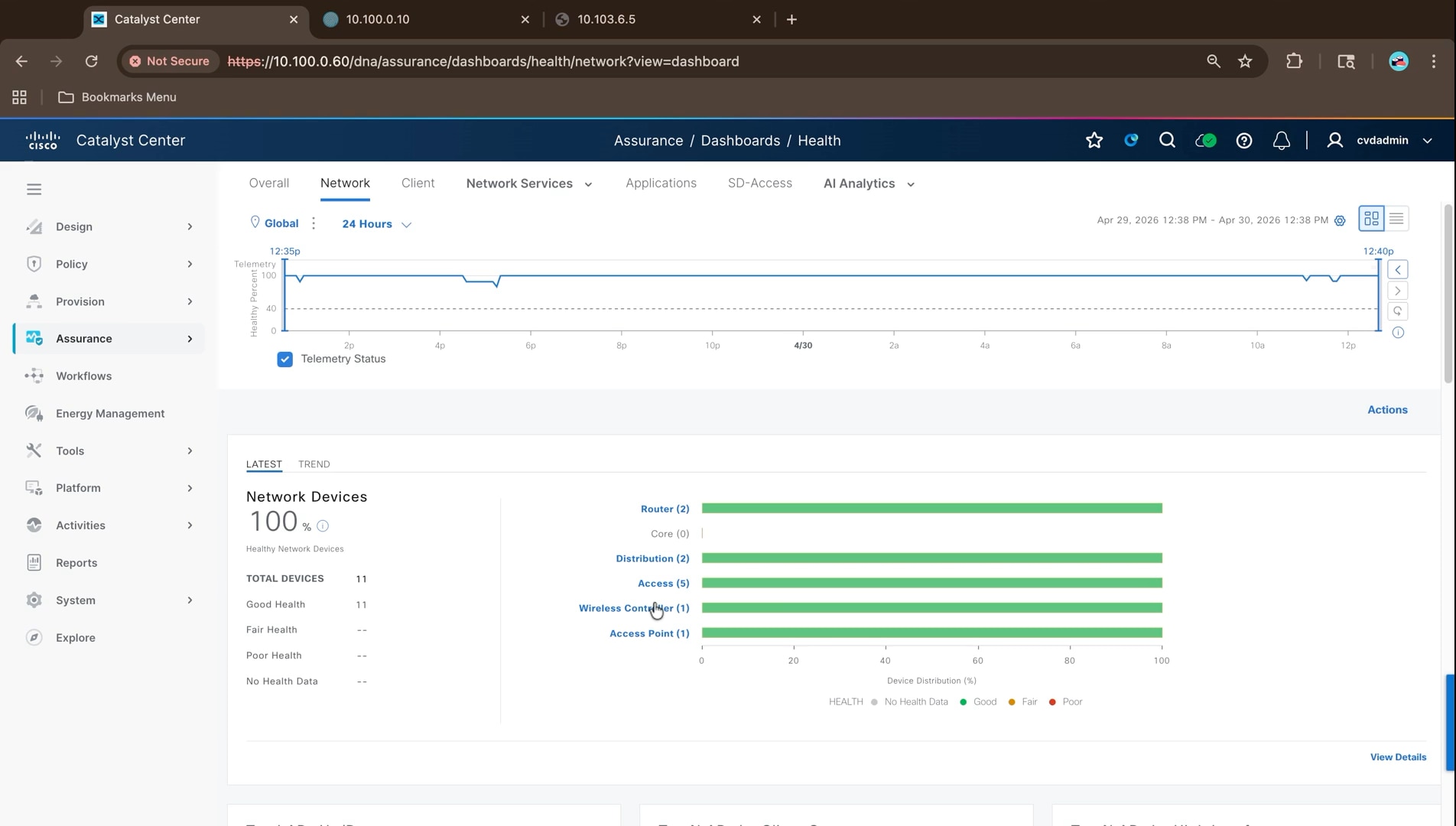Expand the AI Analytics menu

869,184
